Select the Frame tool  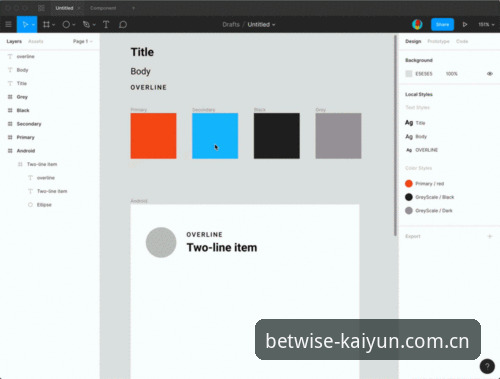(x=46, y=24)
